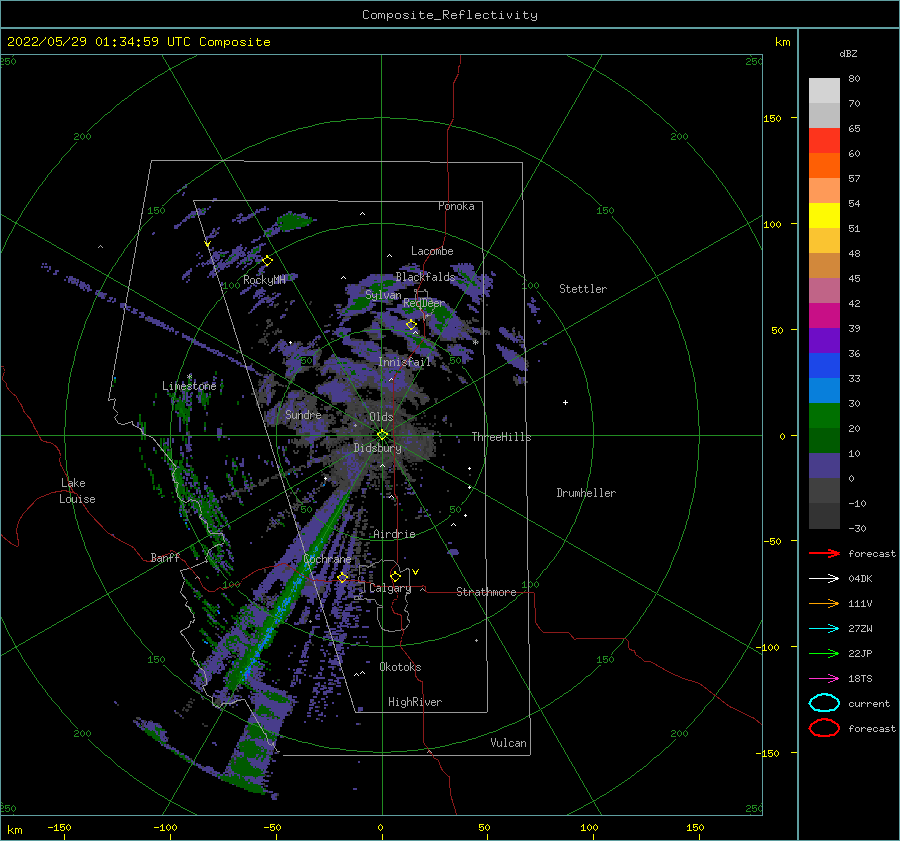Click the Lake Louise label
Viewport: 900px width, 841px height.
pyautogui.click(x=77, y=491)
